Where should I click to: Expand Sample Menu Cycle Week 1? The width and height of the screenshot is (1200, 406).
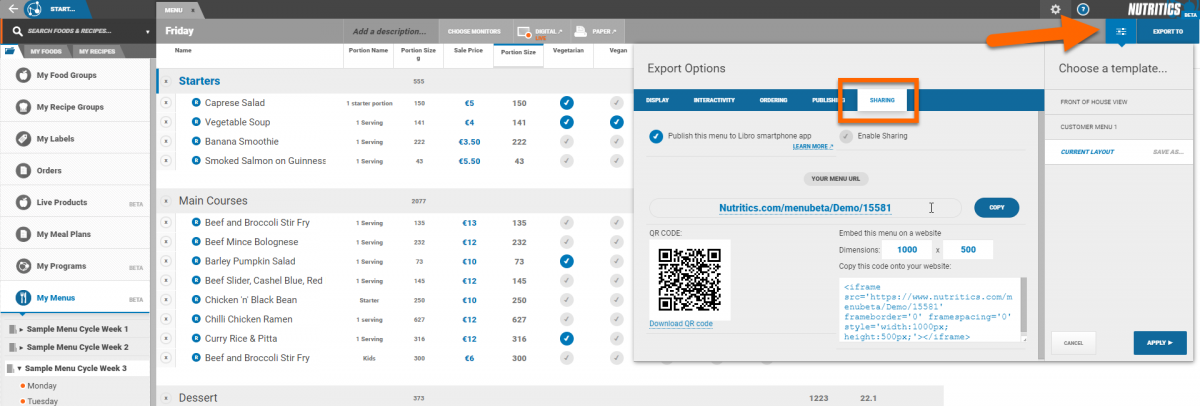click(20, 329)
